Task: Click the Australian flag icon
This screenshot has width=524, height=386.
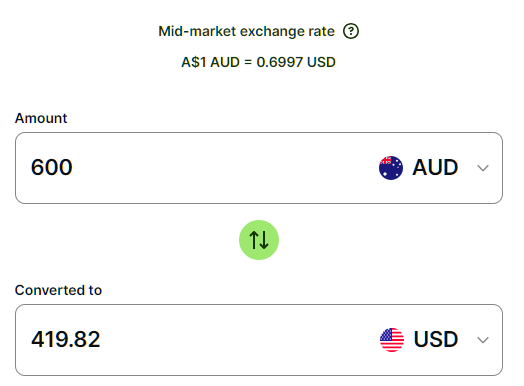Action: pyautogui.click(x=391, y=168)
